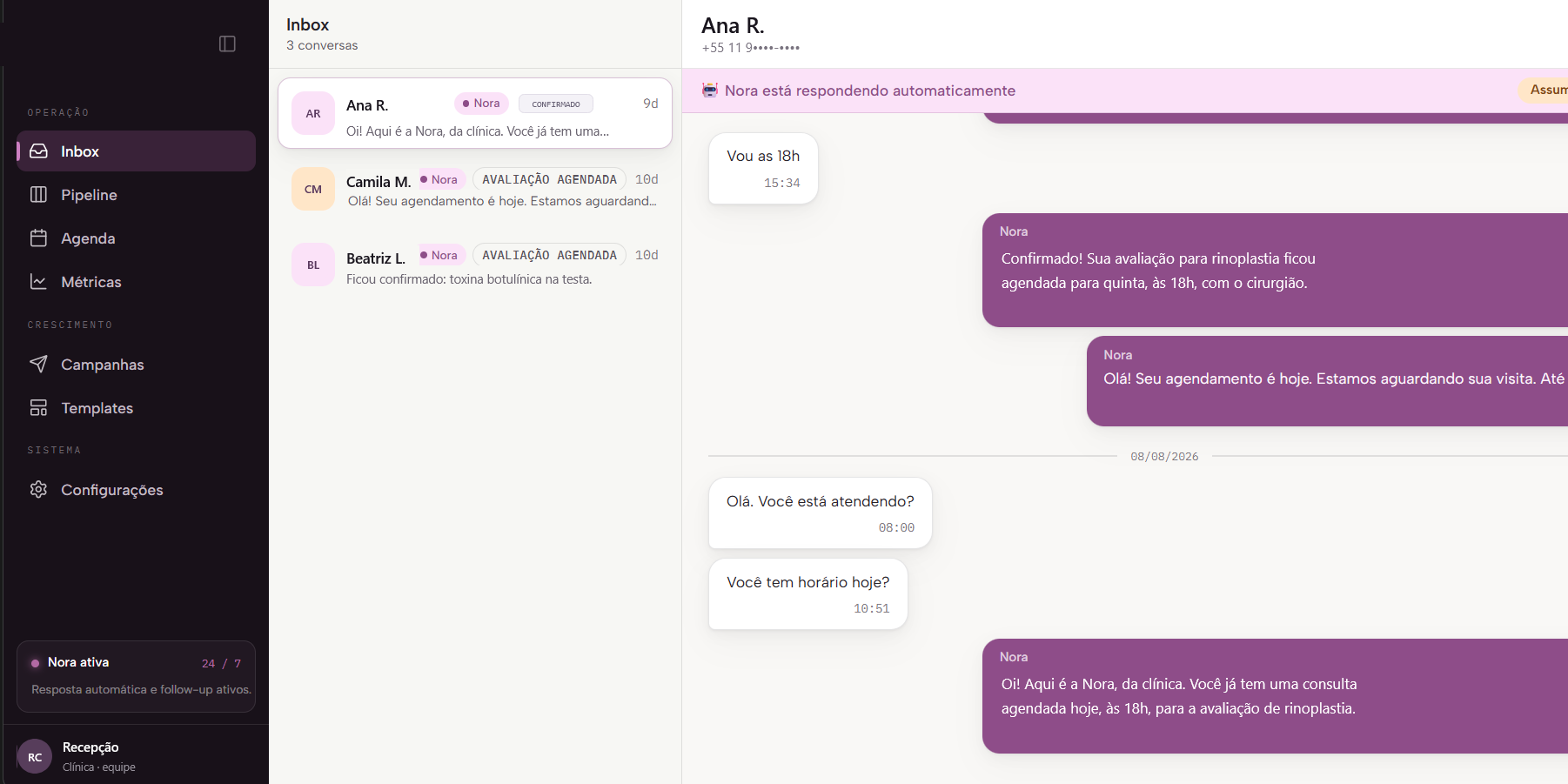Click the 'Você tem horário hoje?' message
The width and height of the screenshot is (1568, 784).
coord(808,593)
